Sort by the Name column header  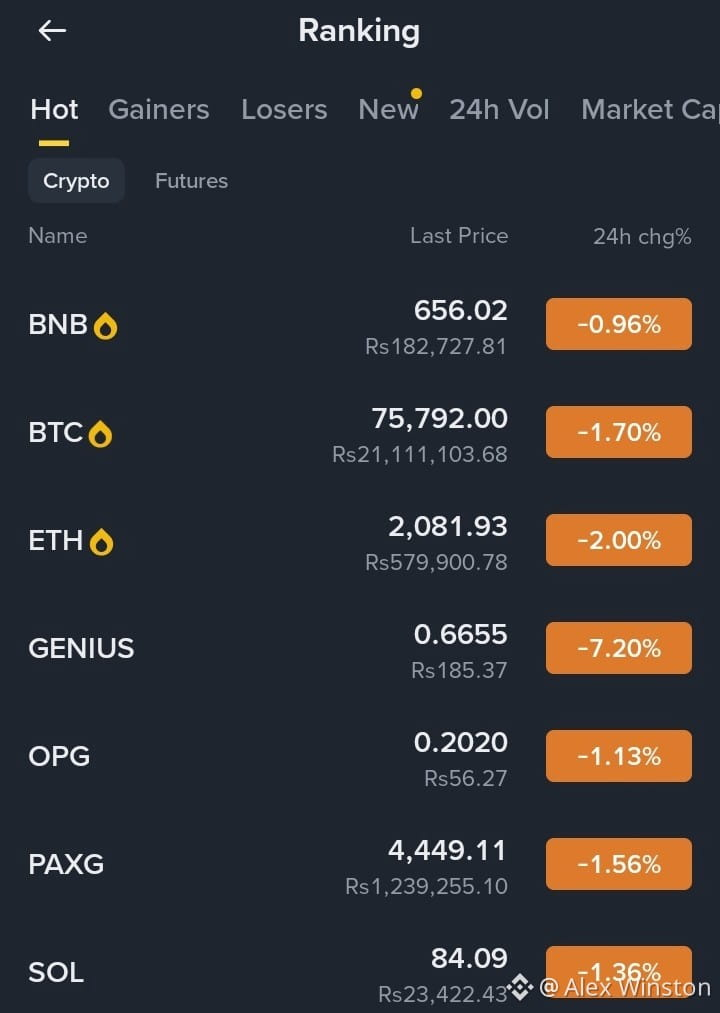tap(58, 236)
